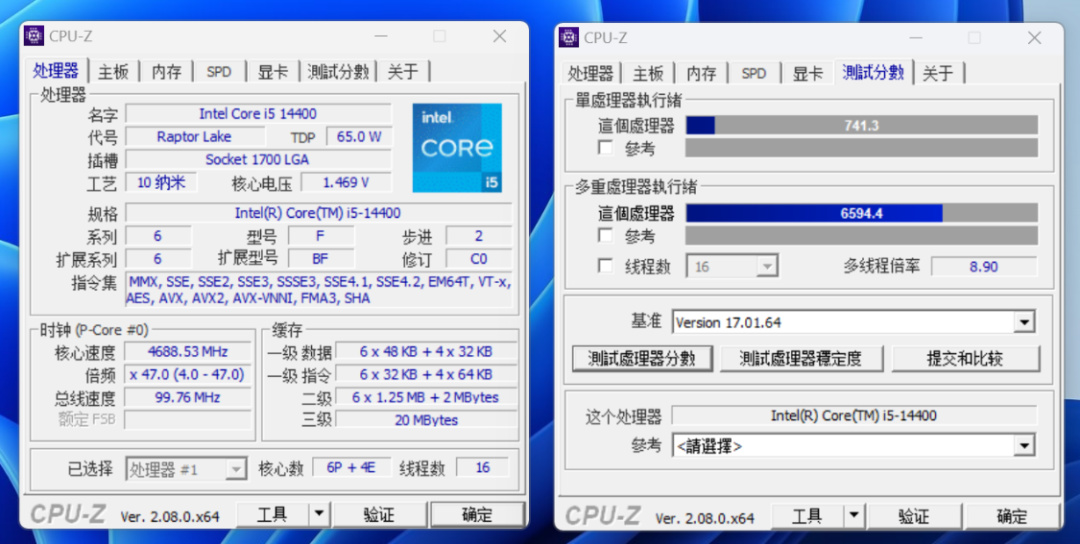Click empty single-thread 參考 reference bar
This screenshot has width=1080, height=544.
[862, 148]
